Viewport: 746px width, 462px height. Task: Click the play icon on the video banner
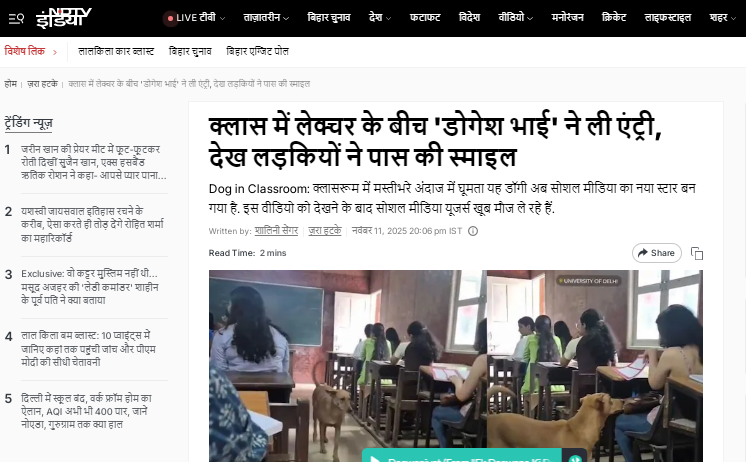(376, 458)
